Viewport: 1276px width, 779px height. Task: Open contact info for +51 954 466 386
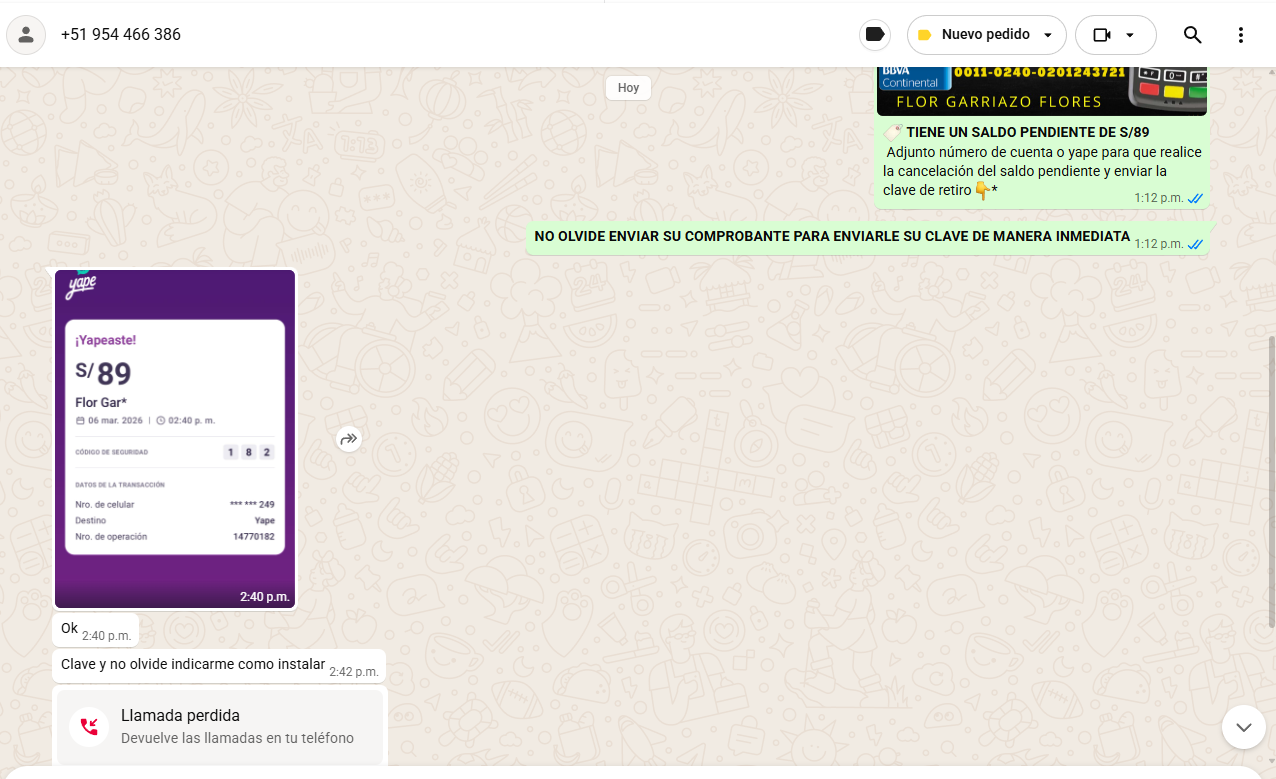[121, 35]
